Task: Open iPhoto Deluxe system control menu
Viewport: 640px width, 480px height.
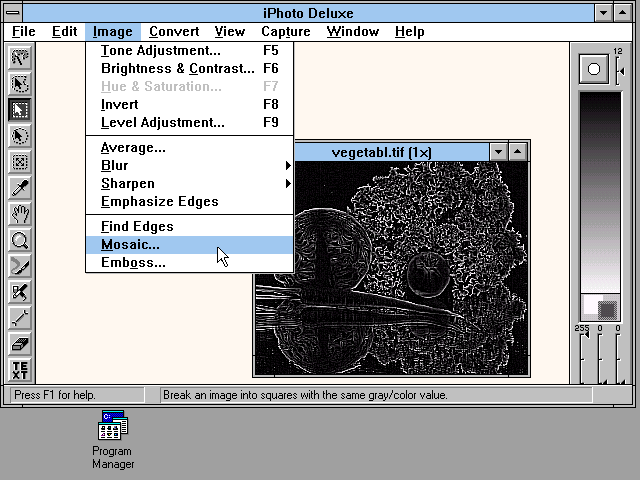Action: tap(13, 13)
